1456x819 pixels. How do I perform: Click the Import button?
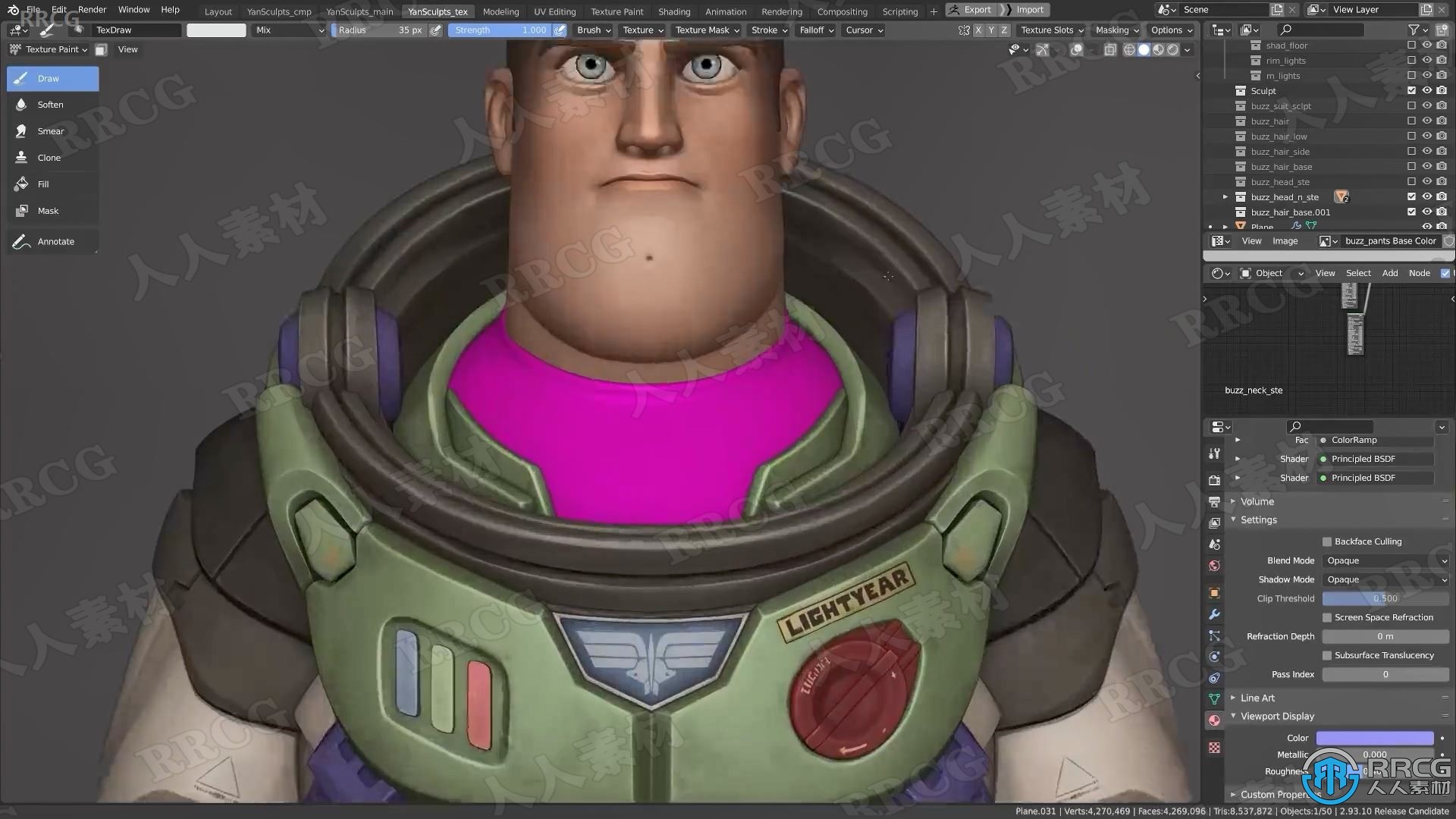pos(1030,9)
